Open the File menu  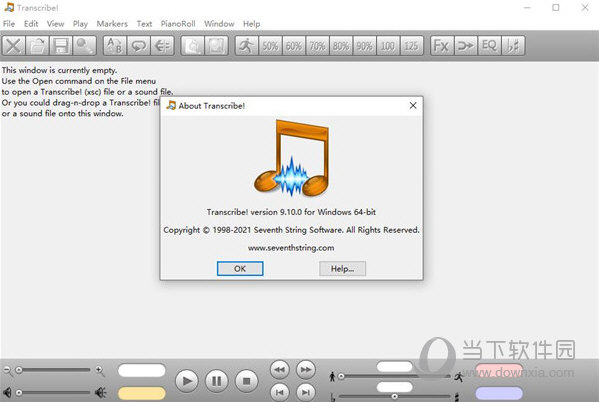coord(9,24)
